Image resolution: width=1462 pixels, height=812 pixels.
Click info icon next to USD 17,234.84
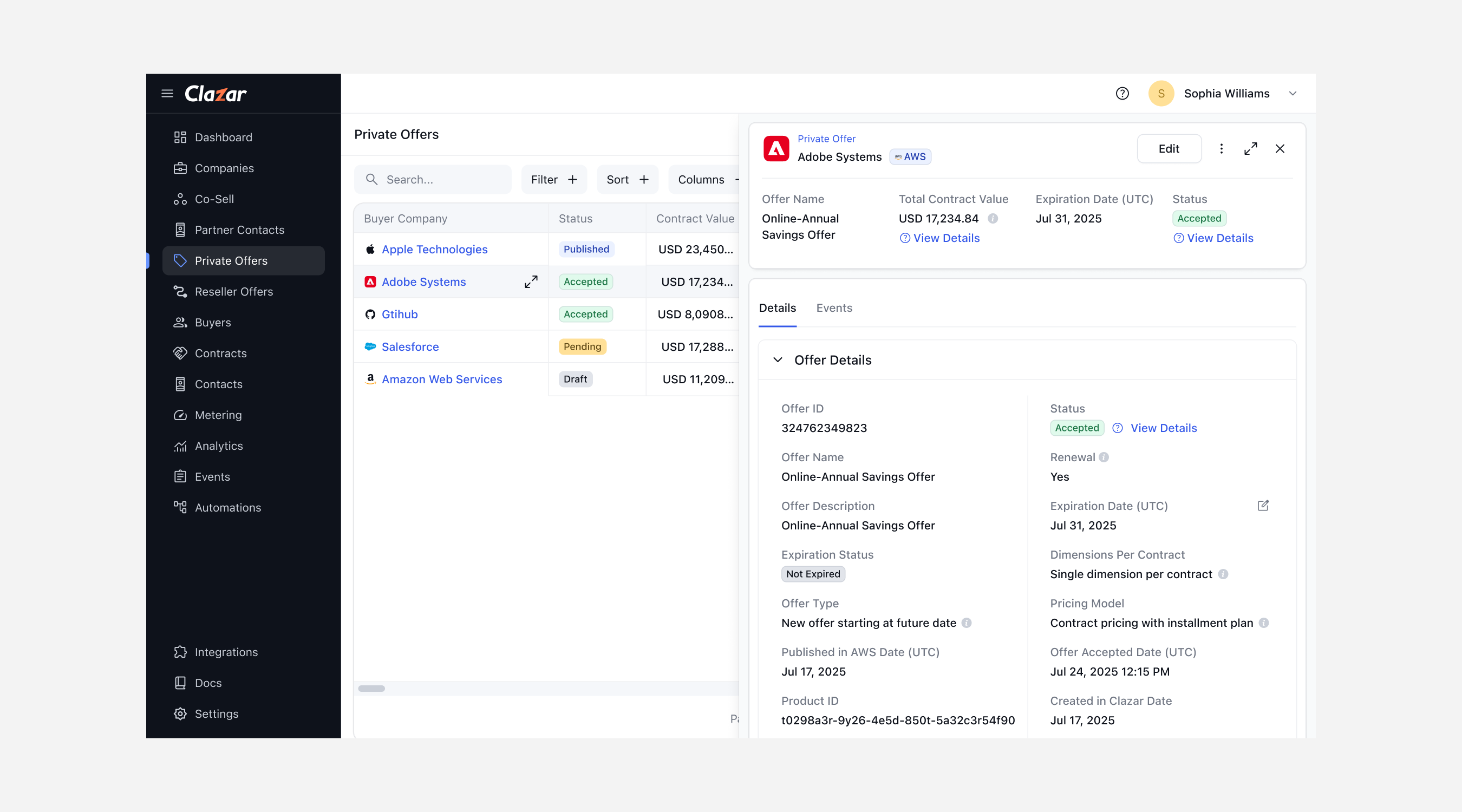992,219
